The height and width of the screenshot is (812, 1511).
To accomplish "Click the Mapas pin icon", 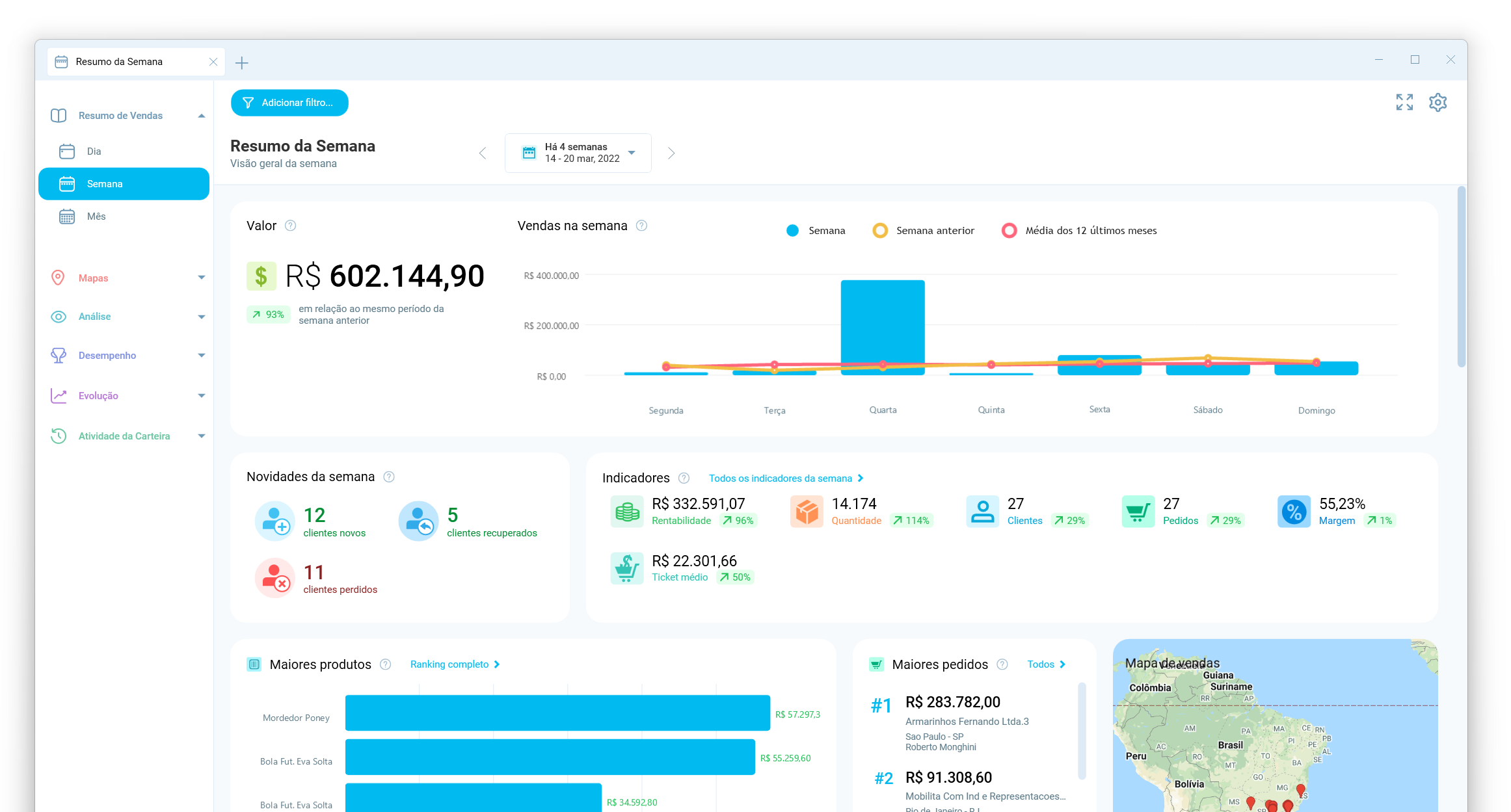I will tap(58, 278).
